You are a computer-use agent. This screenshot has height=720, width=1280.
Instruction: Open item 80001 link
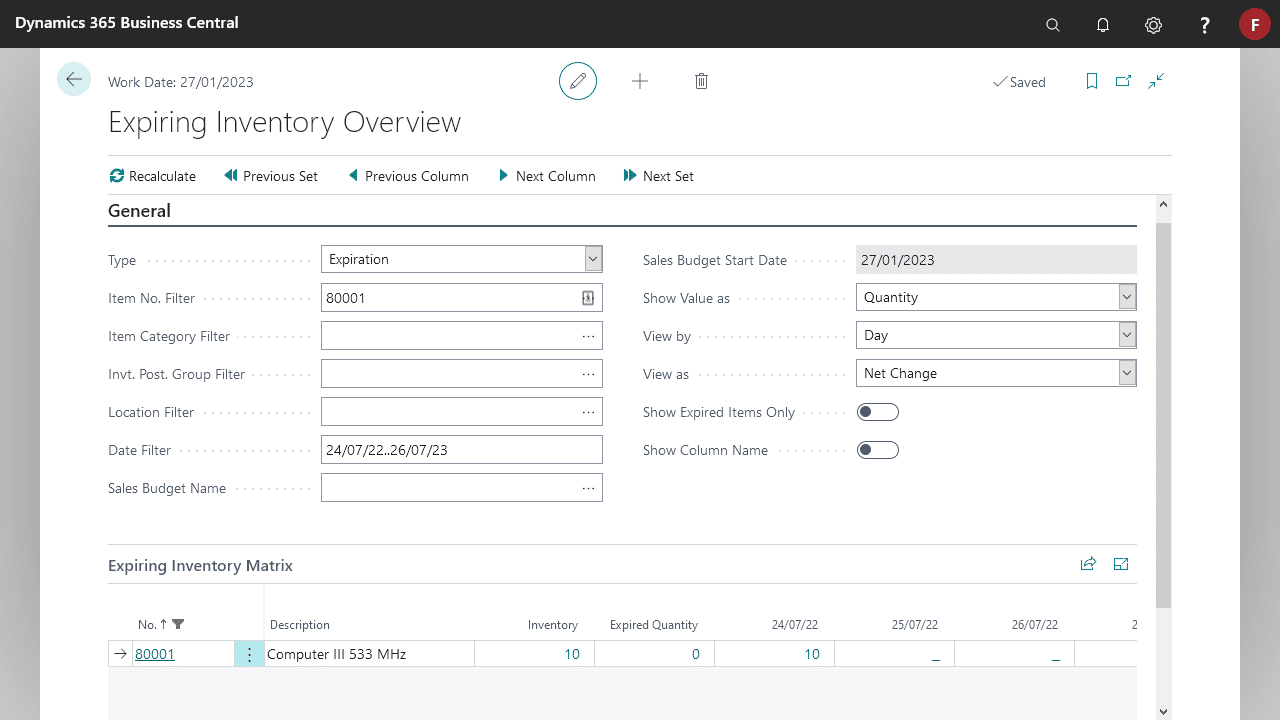click(x=155, y=654)
